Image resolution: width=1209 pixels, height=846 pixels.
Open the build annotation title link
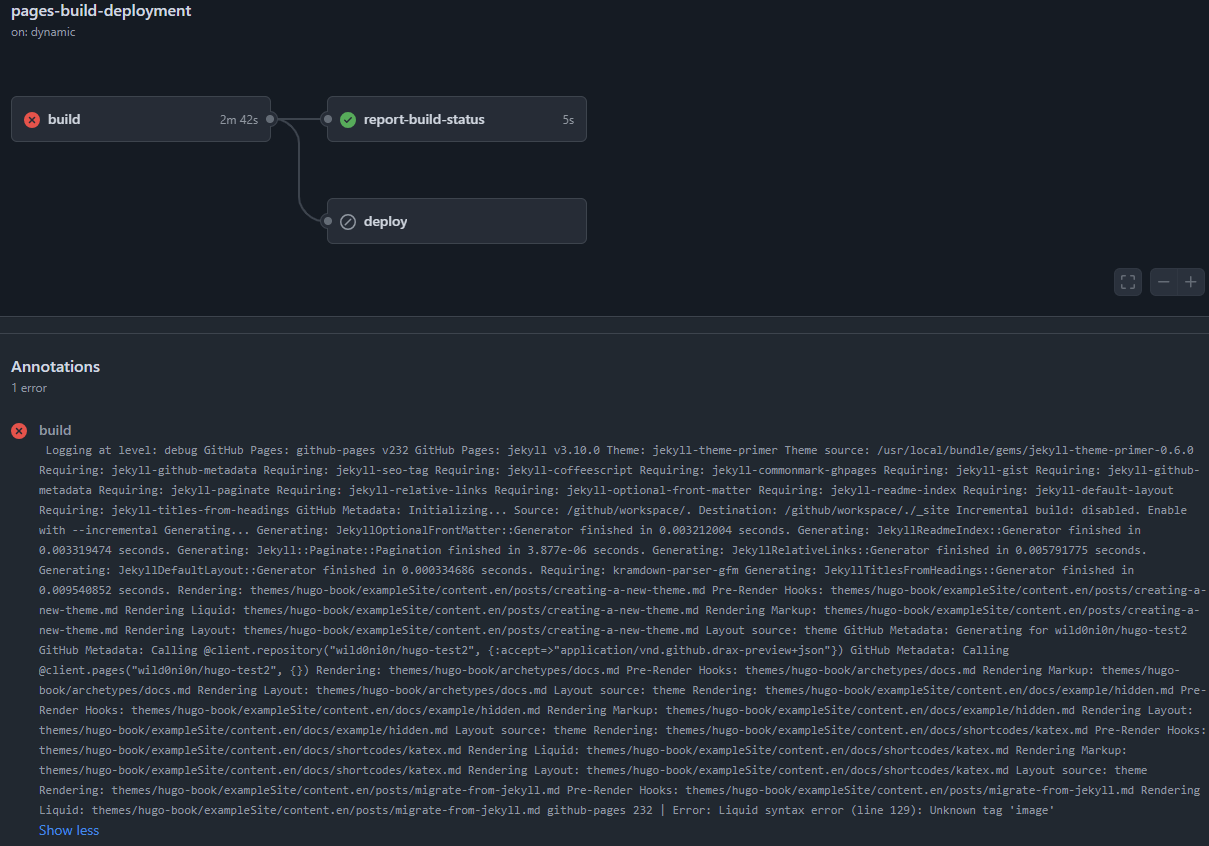pyautogui.click(x=55, y=430)
